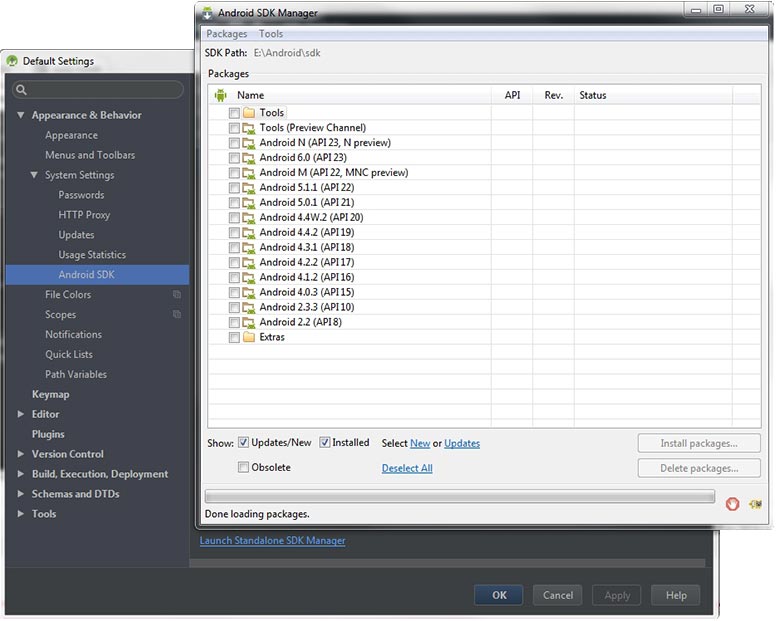776x621 pixels.
Task: Click the package icon beside Tools (Preview Channel)
Action: [x=248, y=128]
